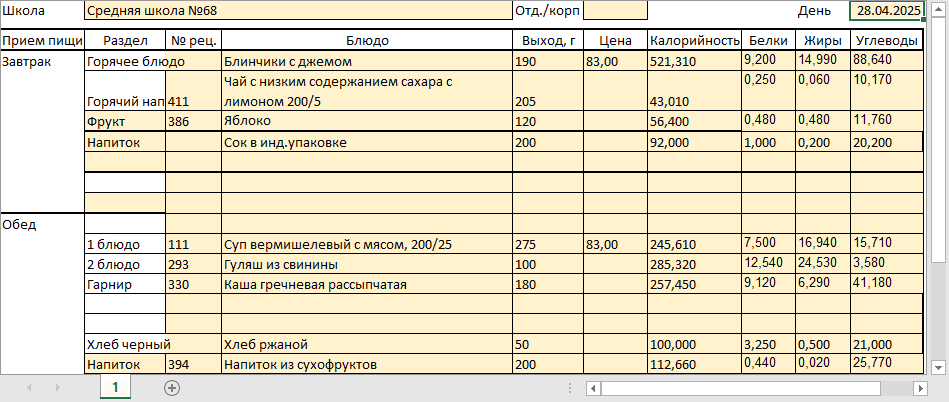Viewport: 949px width, 402px height.
Task: Select fats value 24,530
Action: click(x=823, y=264)
